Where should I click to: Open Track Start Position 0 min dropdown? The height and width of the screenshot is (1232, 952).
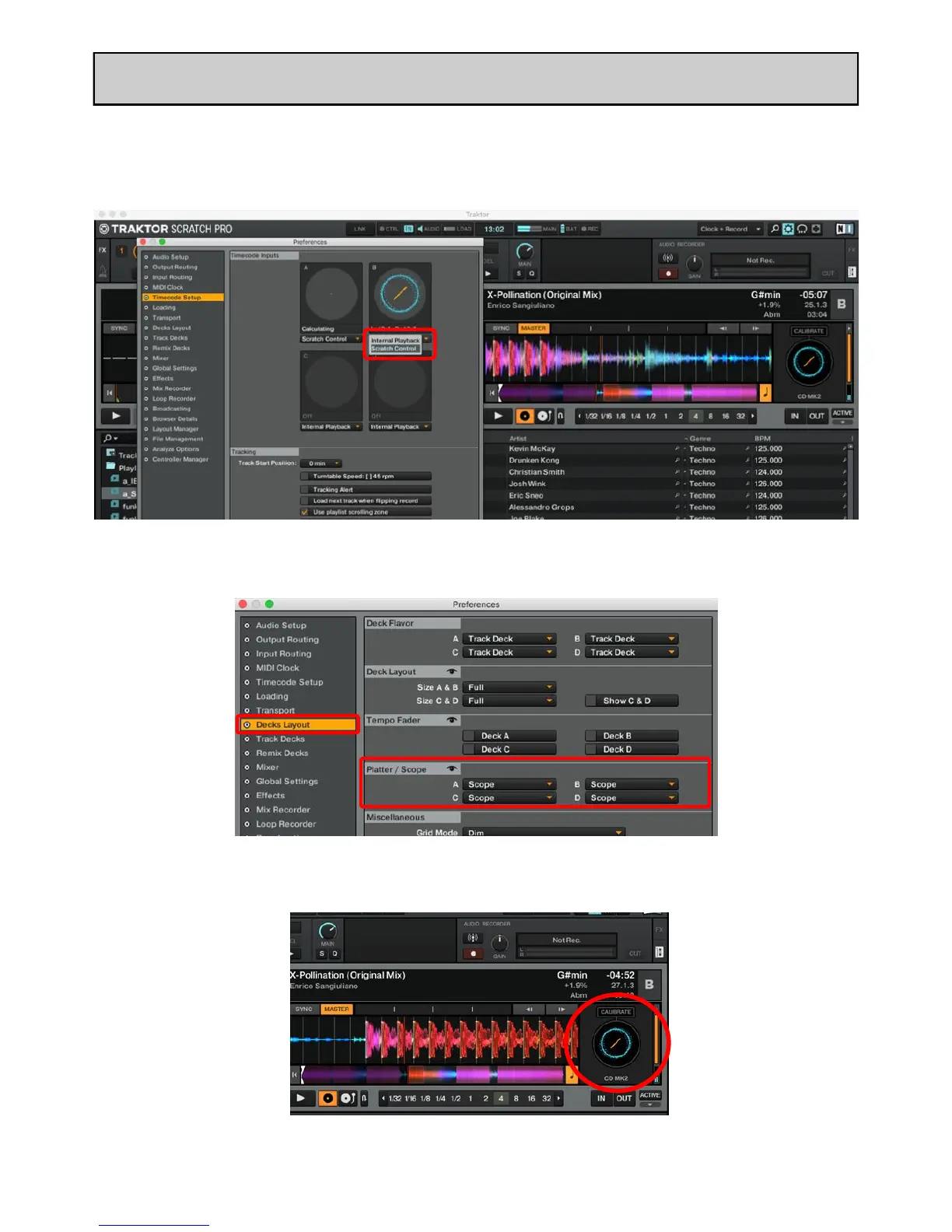pos(322,464)
